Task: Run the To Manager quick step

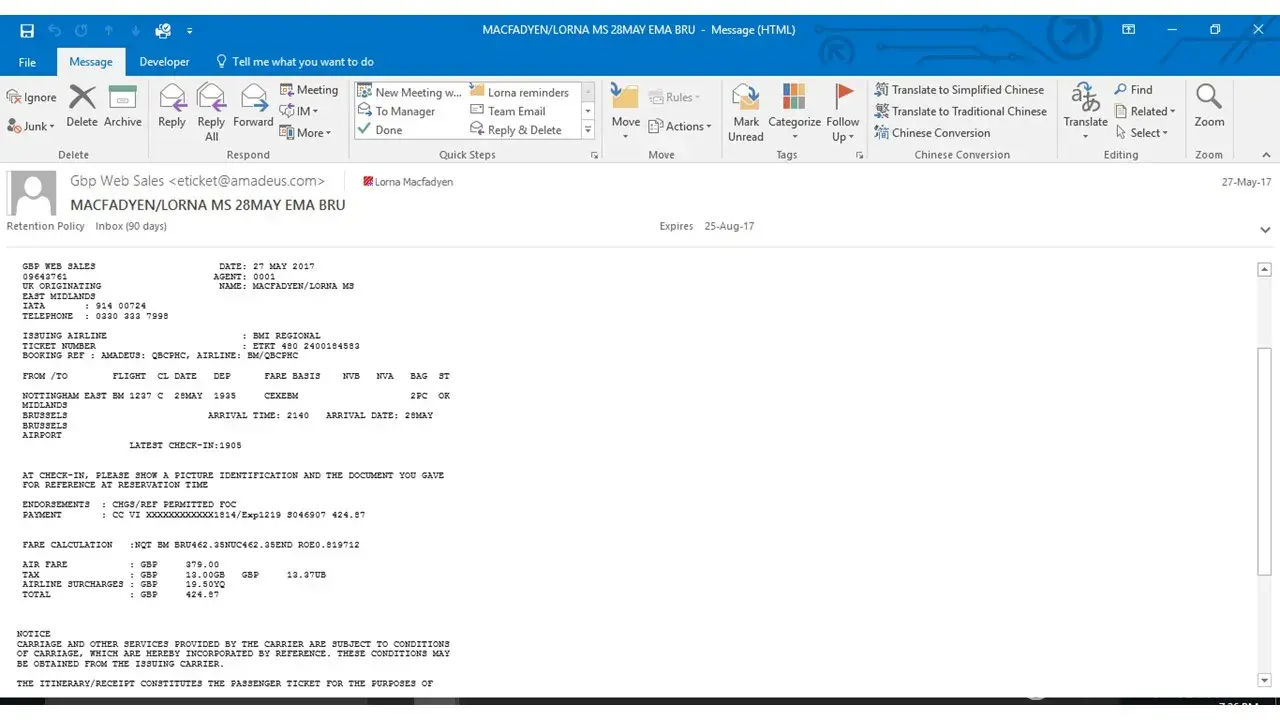Action: (397, 111)
